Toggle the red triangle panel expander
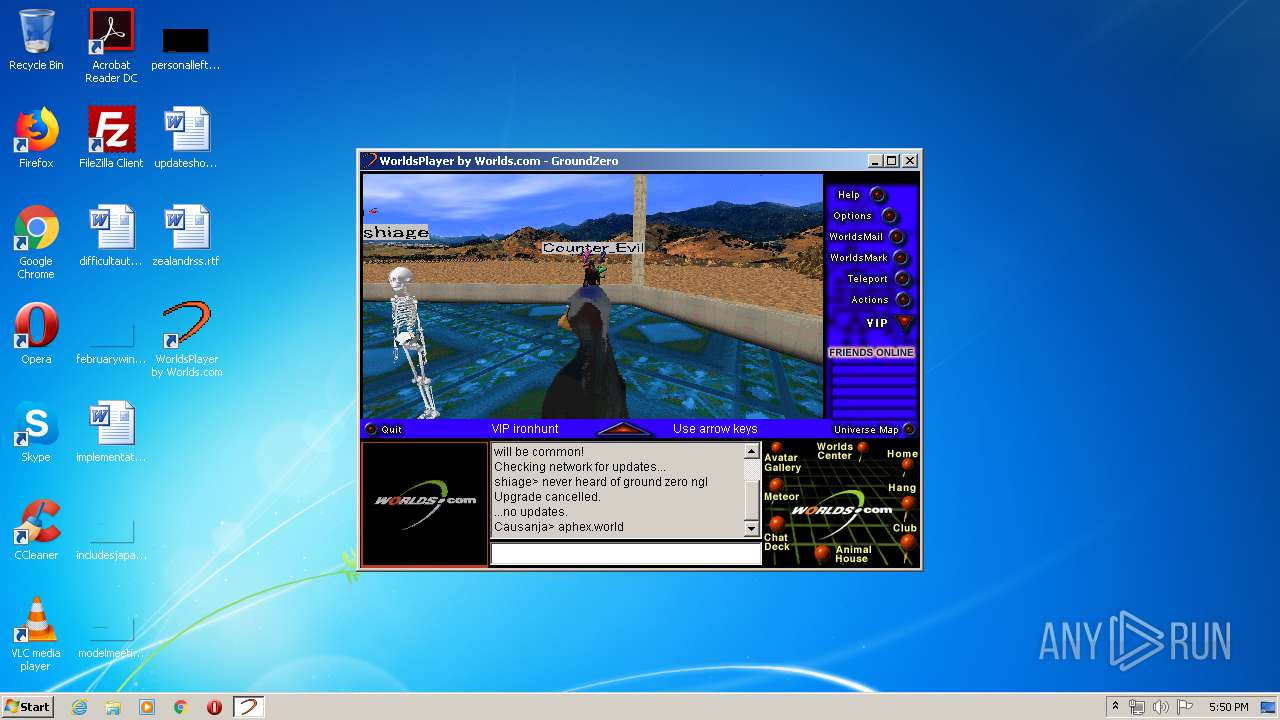Image resolution: width=1280 pixels, height=720 pixels. click(623, 429)
